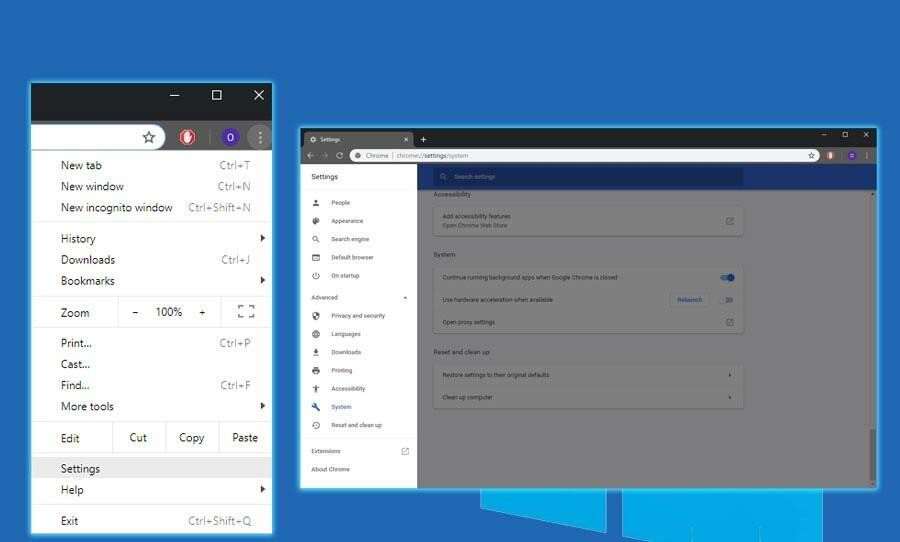The image size is (900, 542).
Task: Collapse the Advanced section in the sidebar
Action: 405,298
